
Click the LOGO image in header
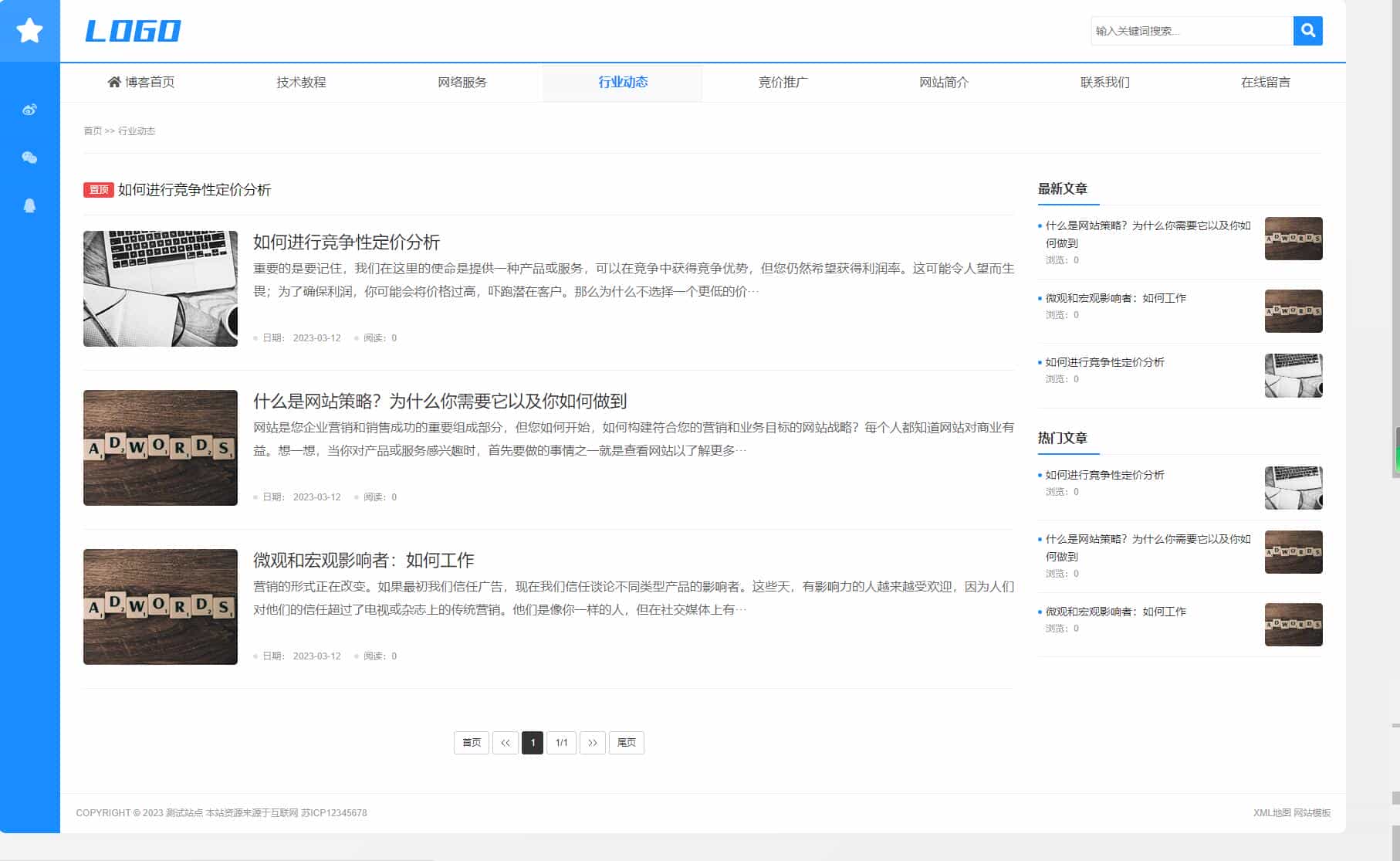pyautogui.click(x=133, y=31)
